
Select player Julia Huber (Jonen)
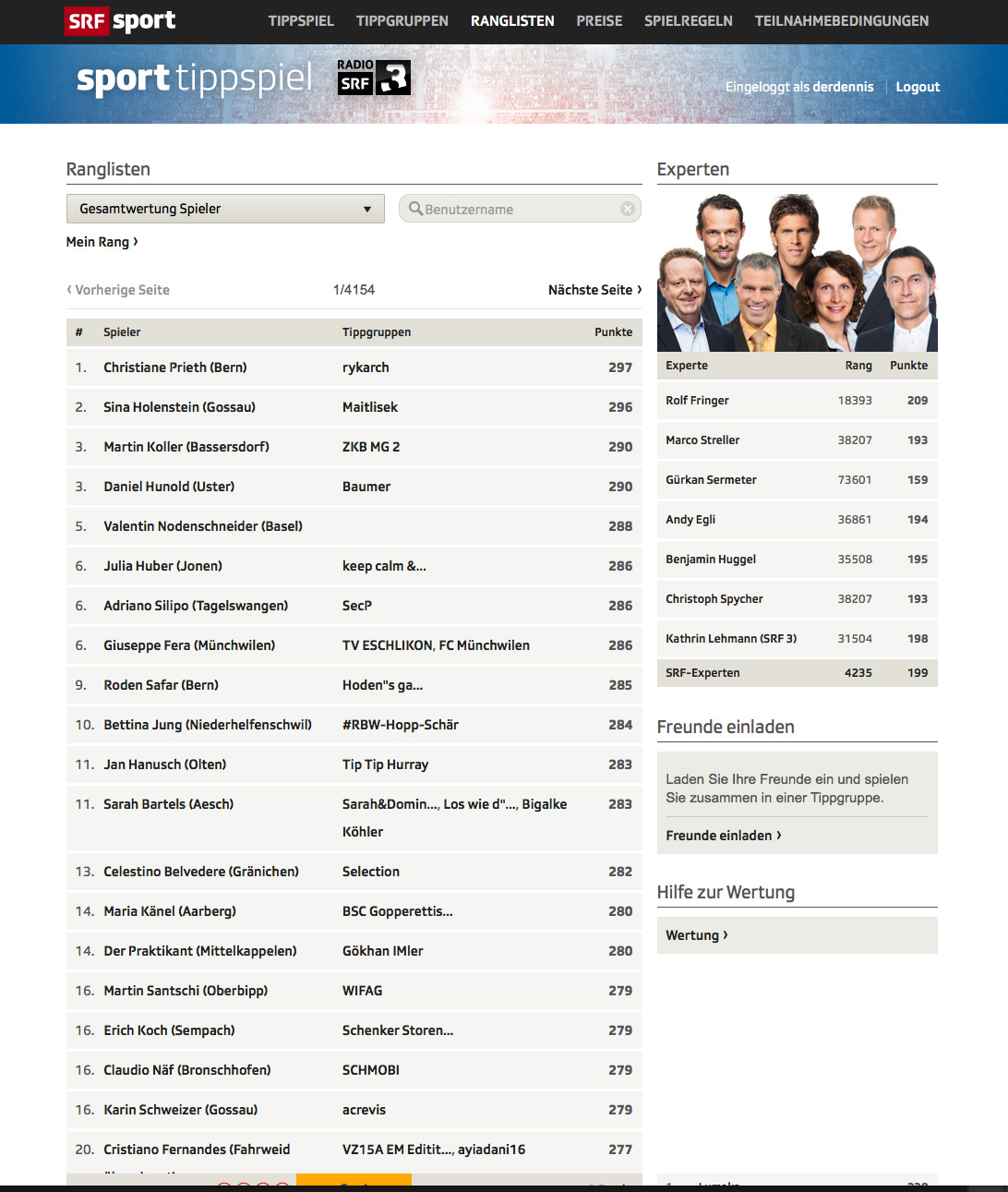coord(162,566)
